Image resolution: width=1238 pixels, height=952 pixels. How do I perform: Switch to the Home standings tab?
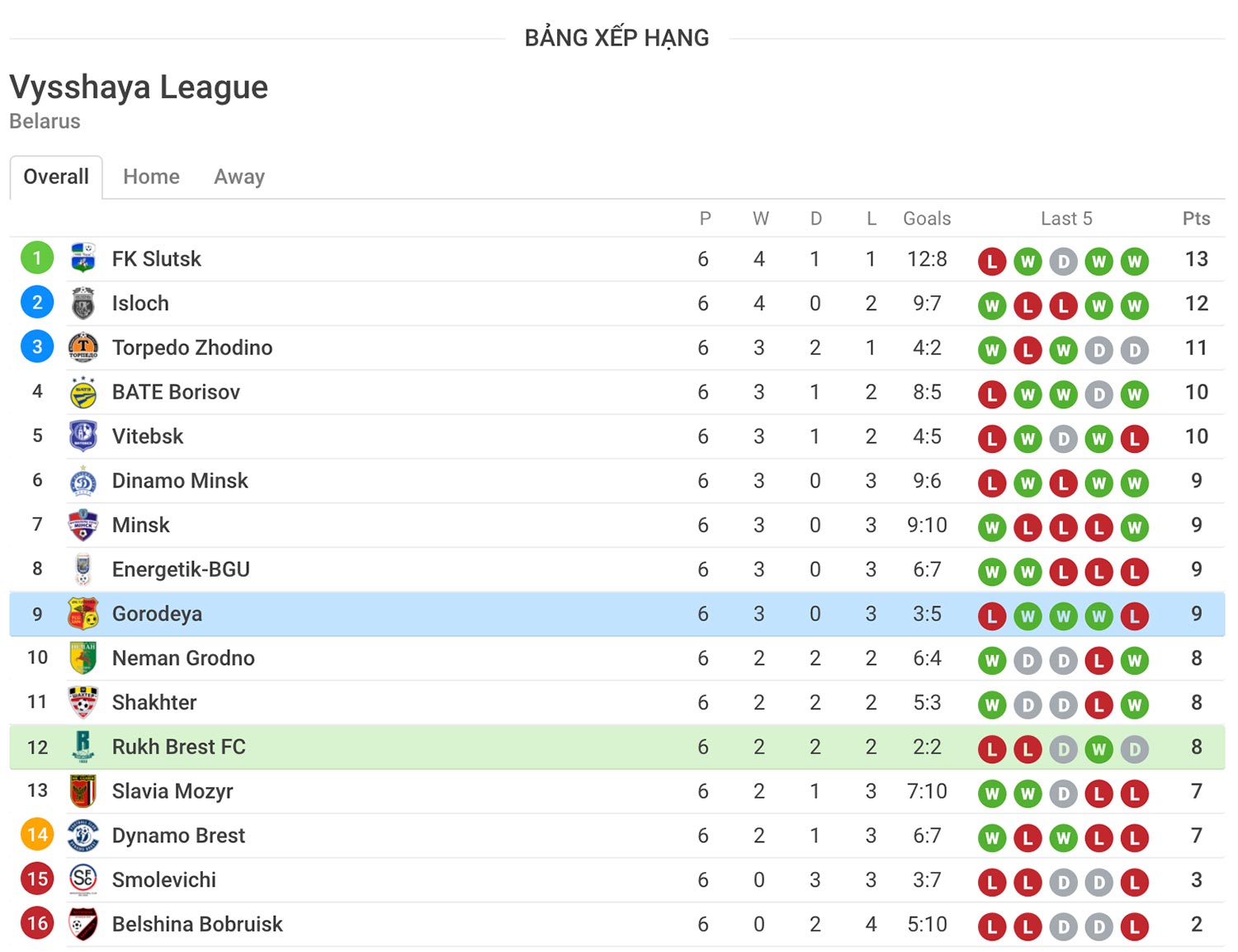click(x=151, y=177)
